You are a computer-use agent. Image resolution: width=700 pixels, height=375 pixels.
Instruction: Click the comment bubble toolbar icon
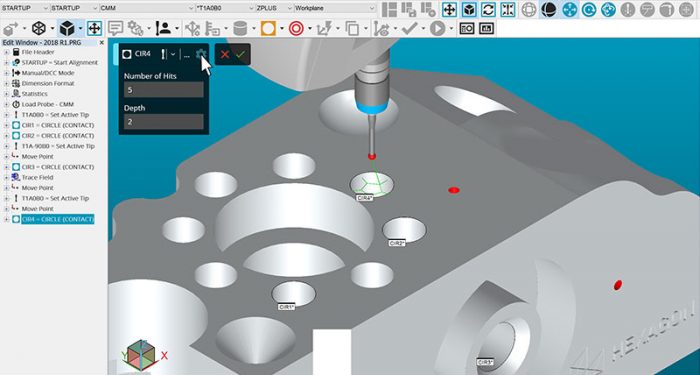coord(116,29)
